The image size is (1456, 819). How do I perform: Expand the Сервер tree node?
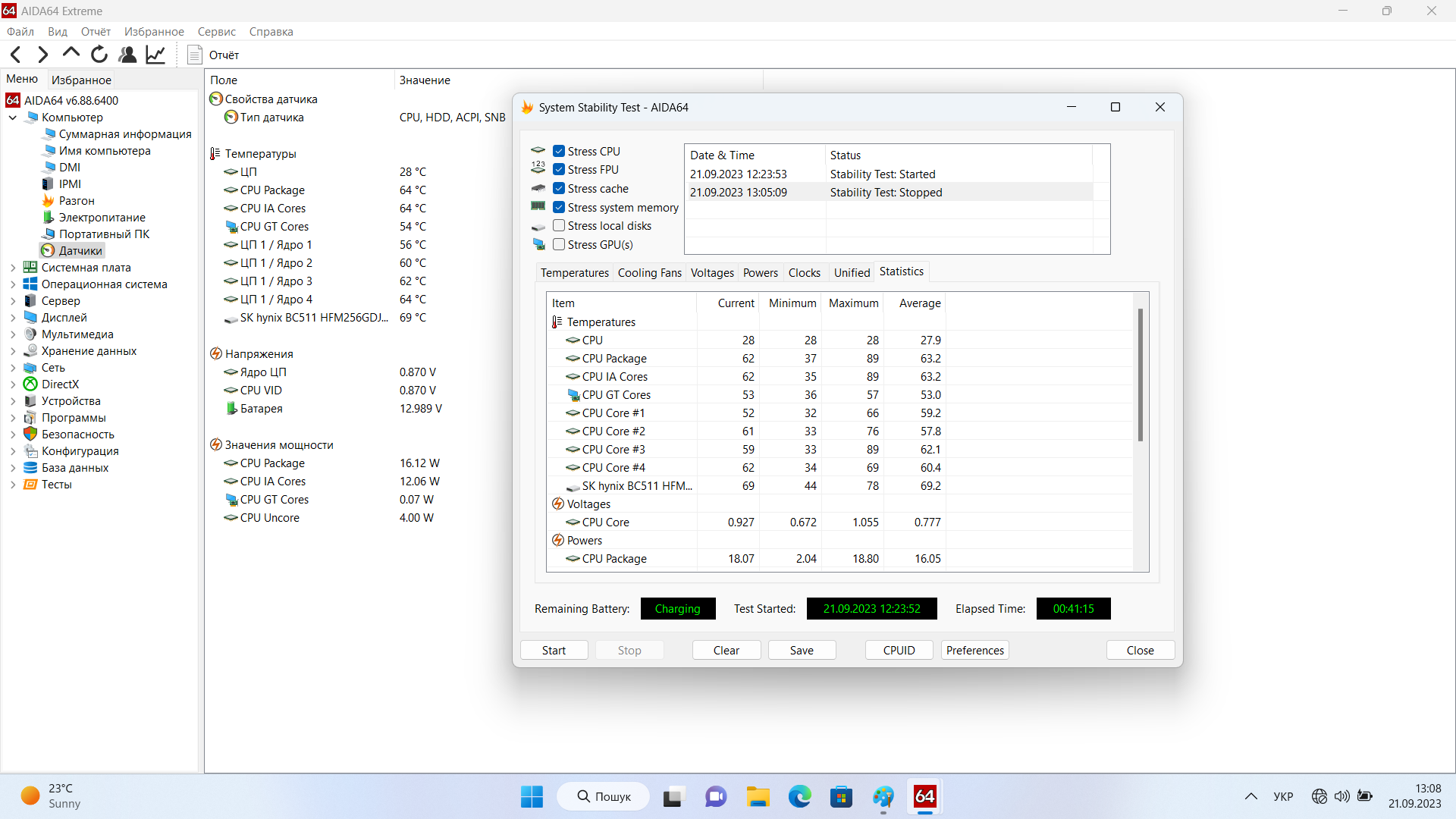point(13,301)
